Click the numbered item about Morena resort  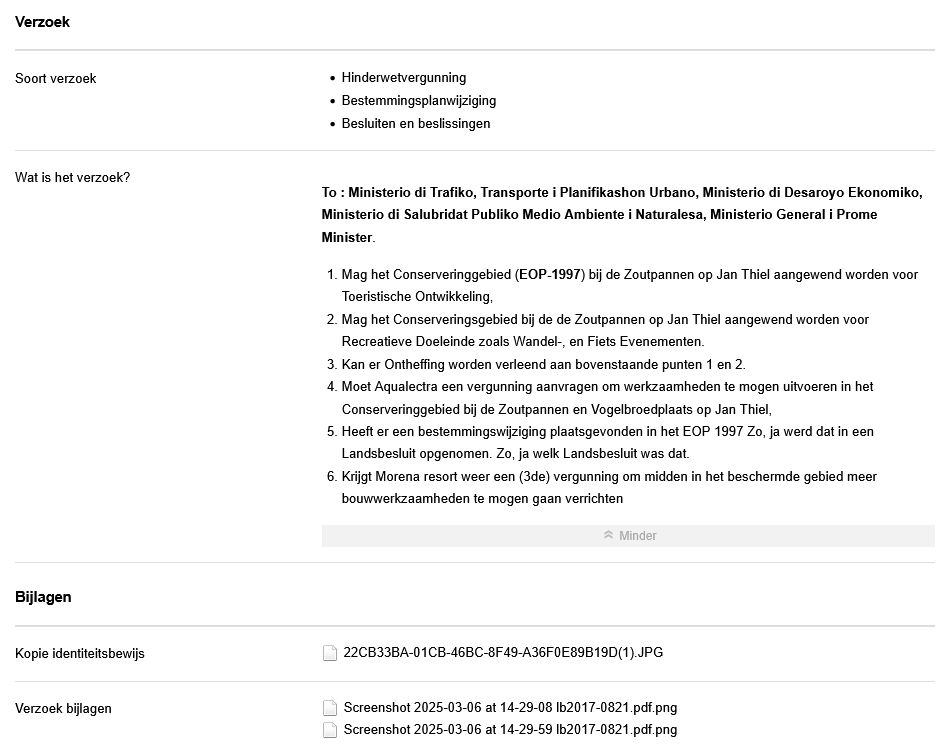[x=609, y=488]
